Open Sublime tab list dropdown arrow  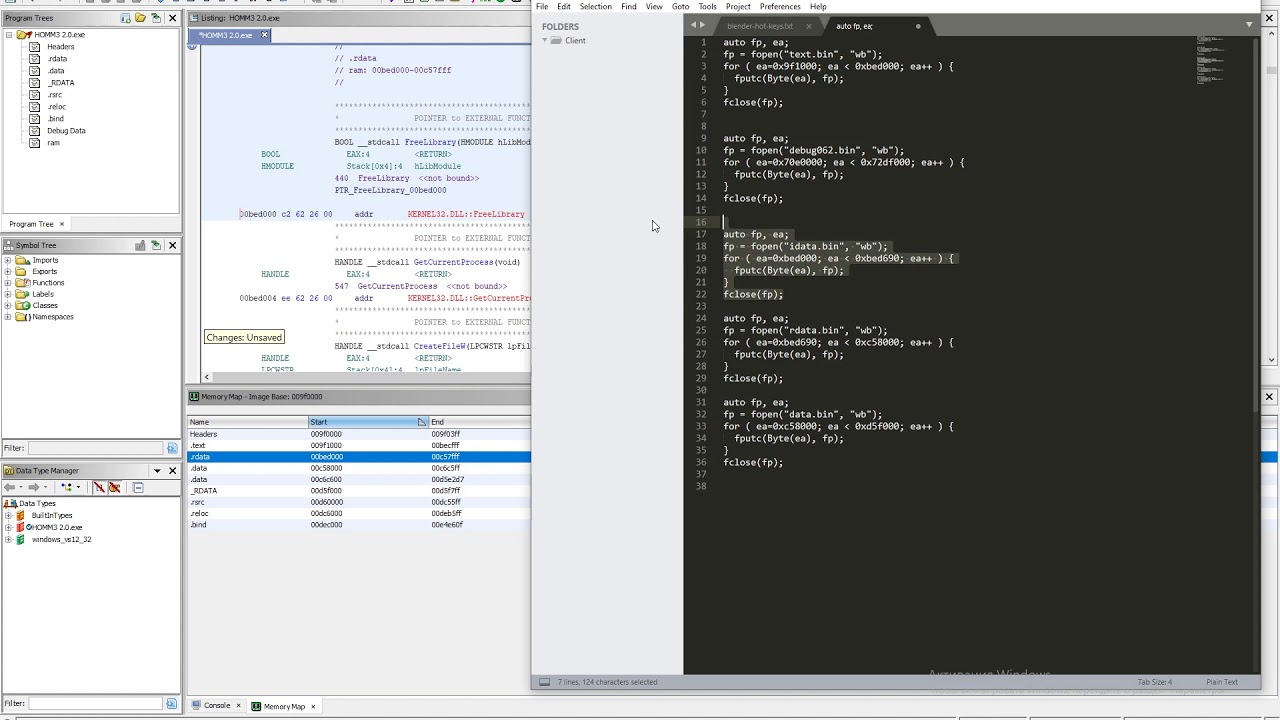tap(1249, 24)
